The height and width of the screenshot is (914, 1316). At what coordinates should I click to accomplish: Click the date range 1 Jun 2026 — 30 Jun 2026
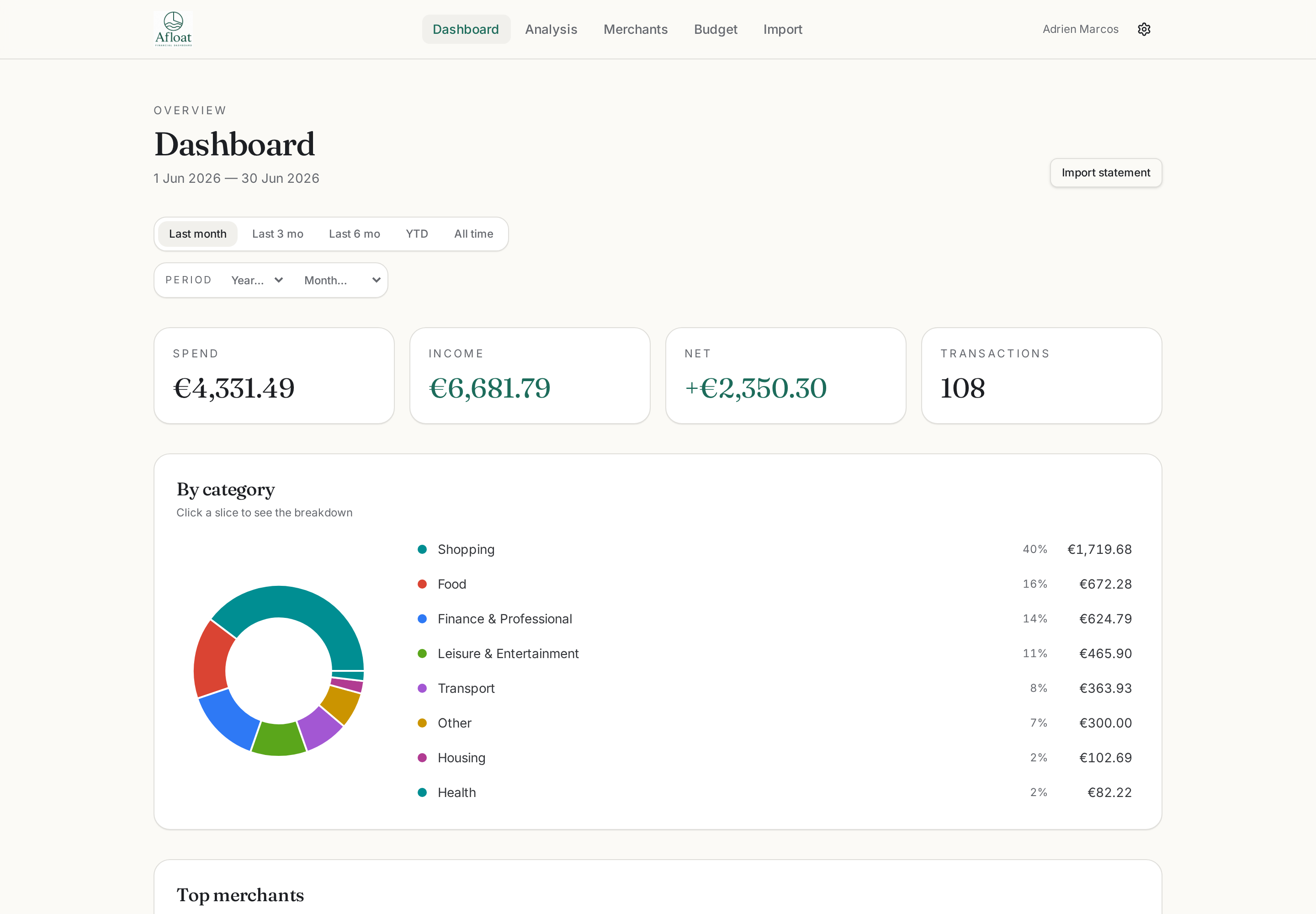[x=237, y=179]
